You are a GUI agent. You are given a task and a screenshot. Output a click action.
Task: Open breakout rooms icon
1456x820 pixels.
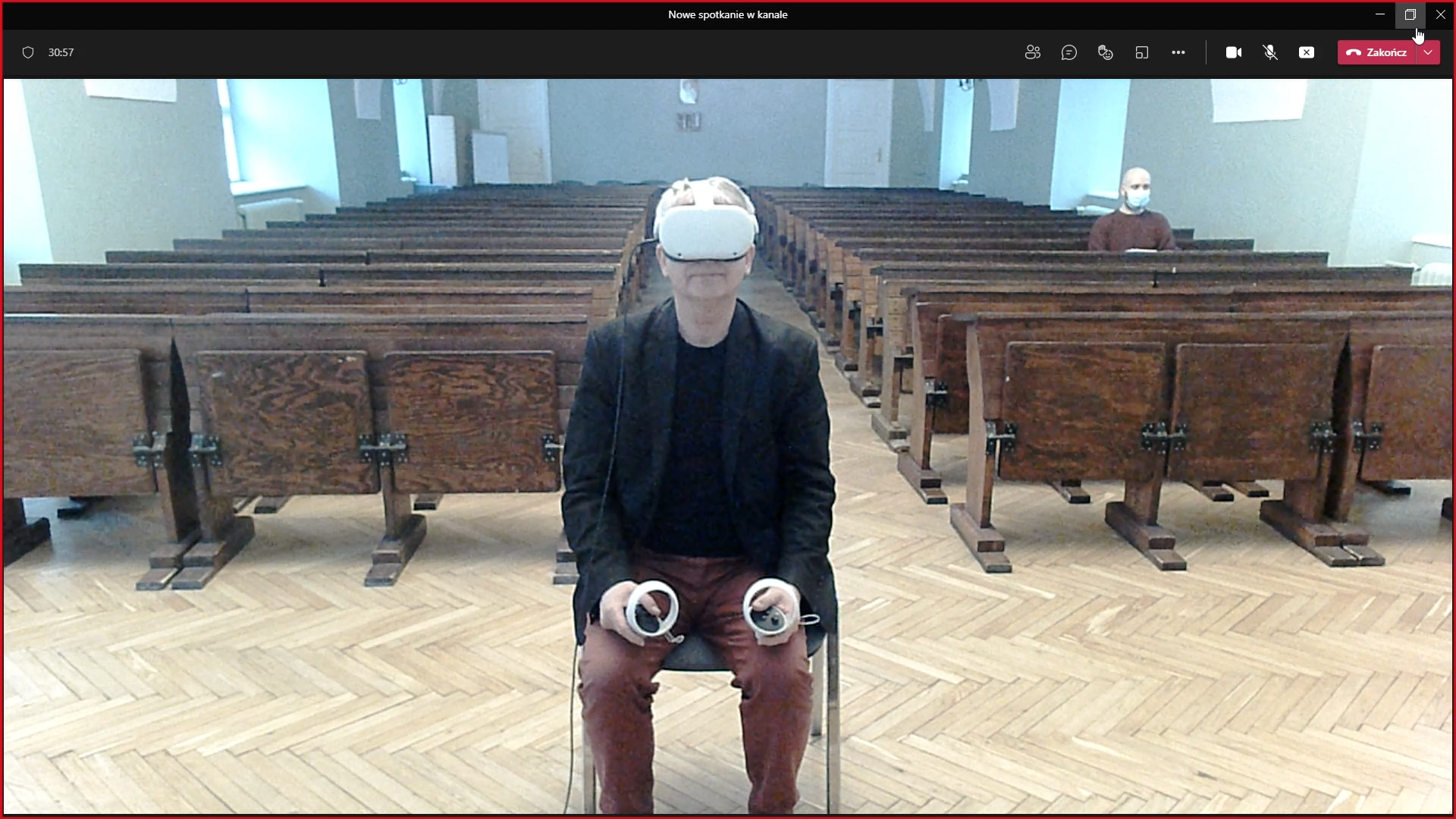pos(1141,52)
